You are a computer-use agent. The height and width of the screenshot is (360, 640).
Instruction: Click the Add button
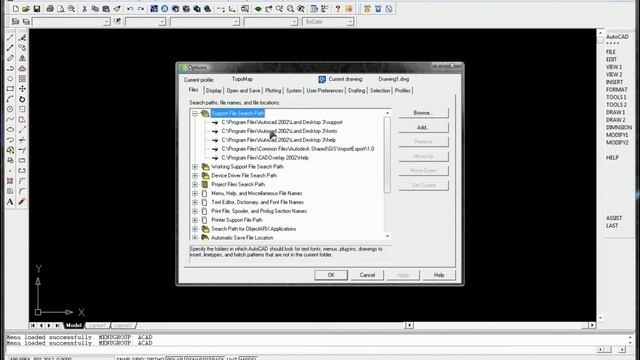point(423,127)
